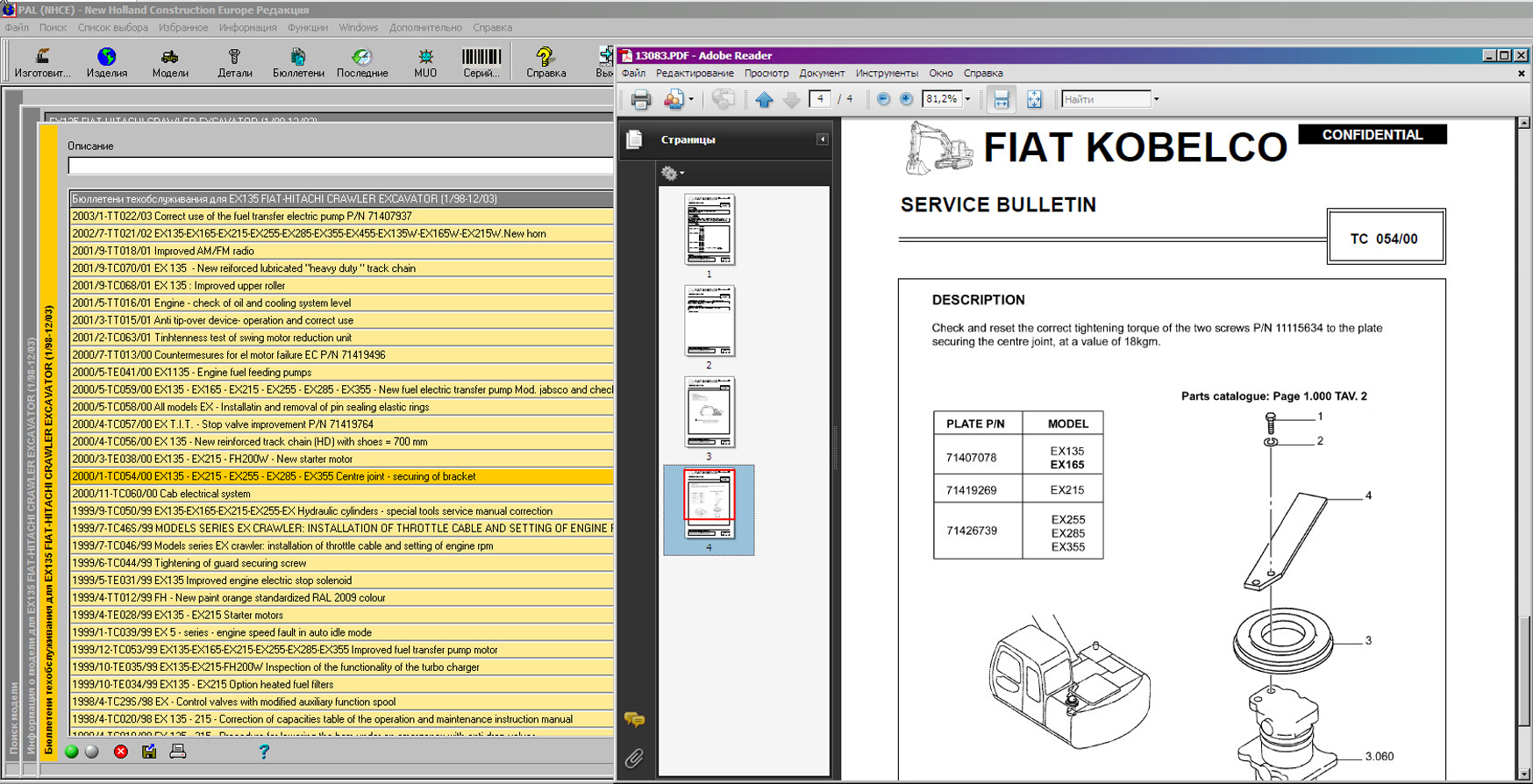
Task: Open Список выбора menu in PAL
Action: click(x=112, y=28)
